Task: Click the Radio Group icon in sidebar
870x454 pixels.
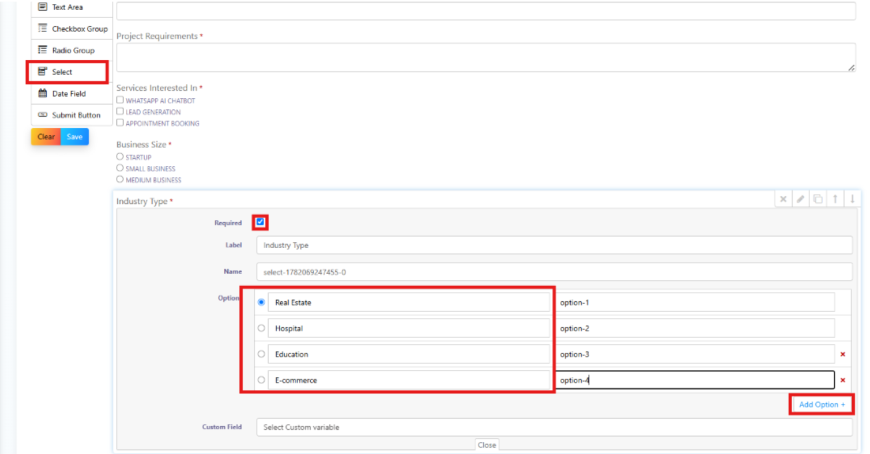Action: tap(42, 50)
